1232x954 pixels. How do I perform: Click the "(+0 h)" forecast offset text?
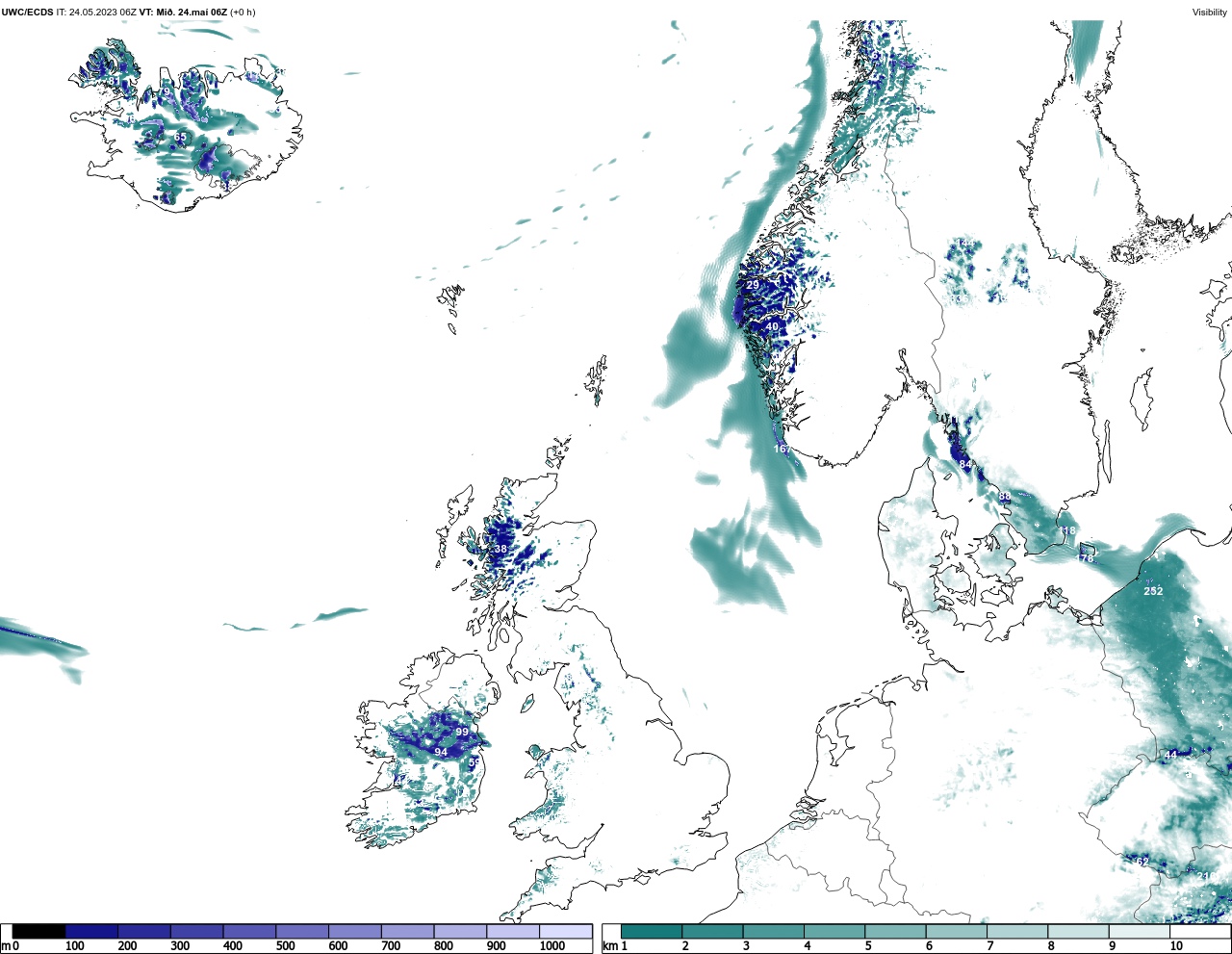pyautogui.click(x=243, y=13)
